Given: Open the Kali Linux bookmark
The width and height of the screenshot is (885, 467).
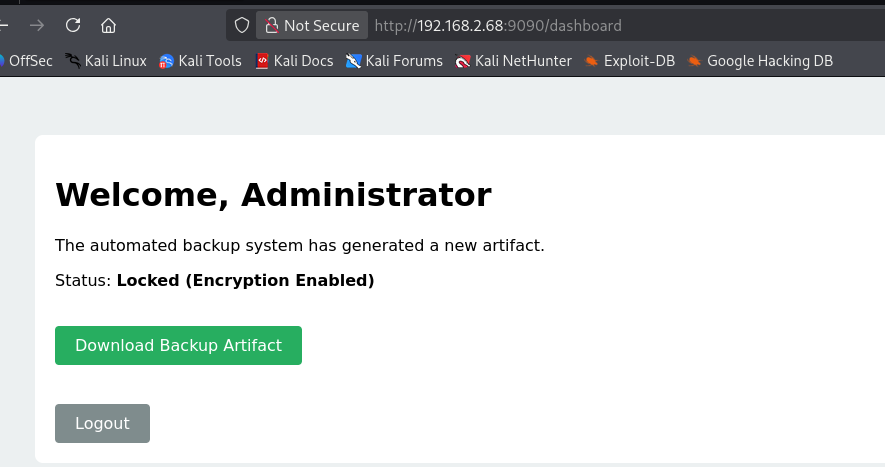Looking at the screenshot, I should [106, 61].
